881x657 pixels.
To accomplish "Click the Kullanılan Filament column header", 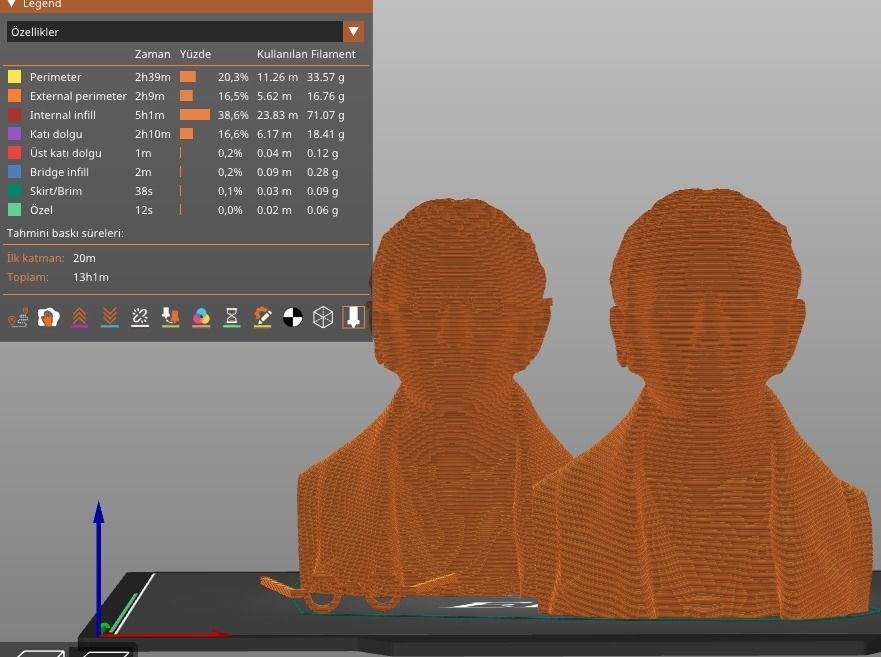I will tap(306, 54).
